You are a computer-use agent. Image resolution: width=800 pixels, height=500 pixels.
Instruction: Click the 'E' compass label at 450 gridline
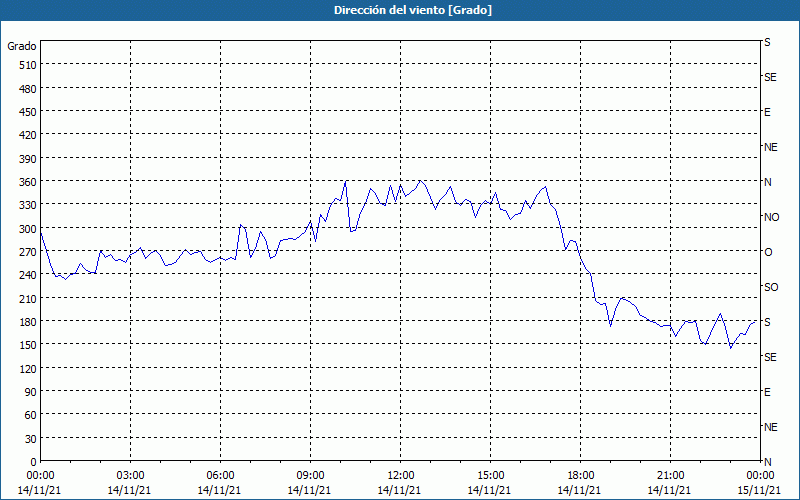(x=767, y=112)
